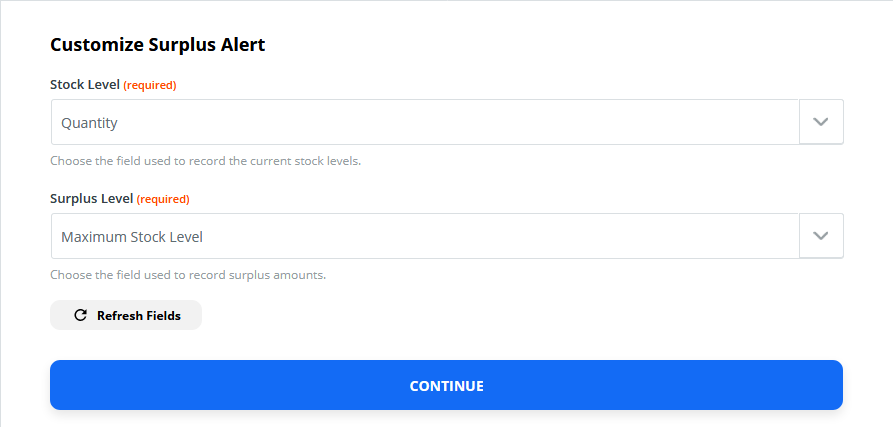
Task: Click the circular refresh arrow icon
Action: tap(80, 315)
